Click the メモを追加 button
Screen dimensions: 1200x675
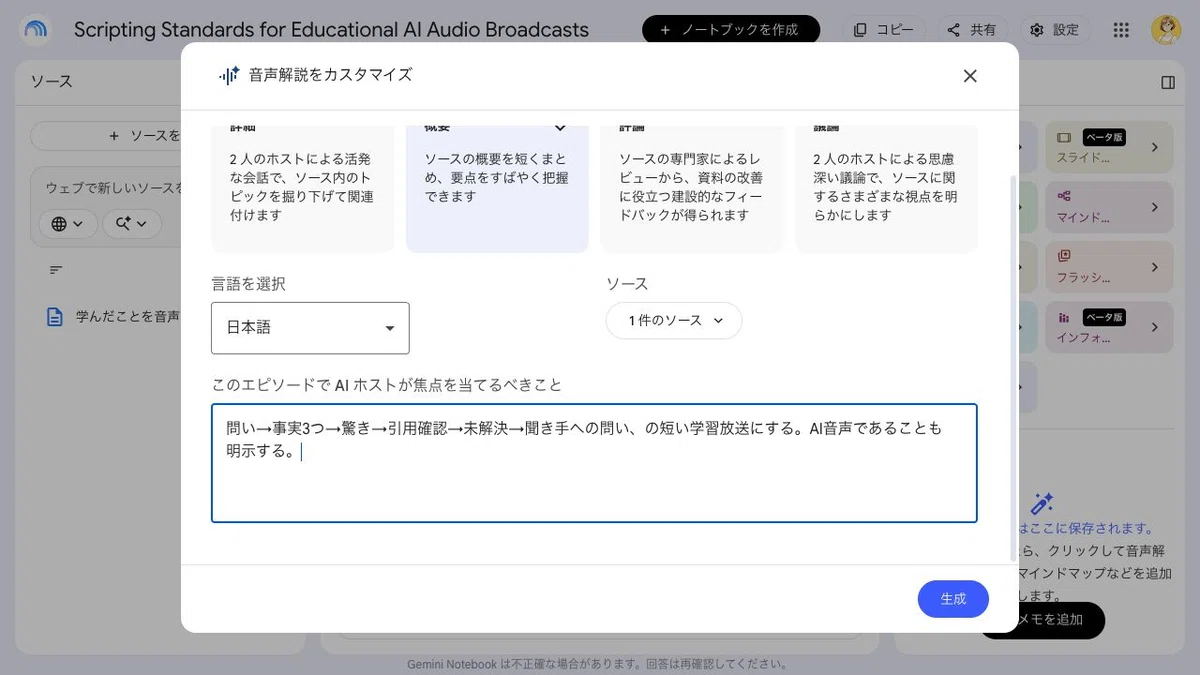1048,620
